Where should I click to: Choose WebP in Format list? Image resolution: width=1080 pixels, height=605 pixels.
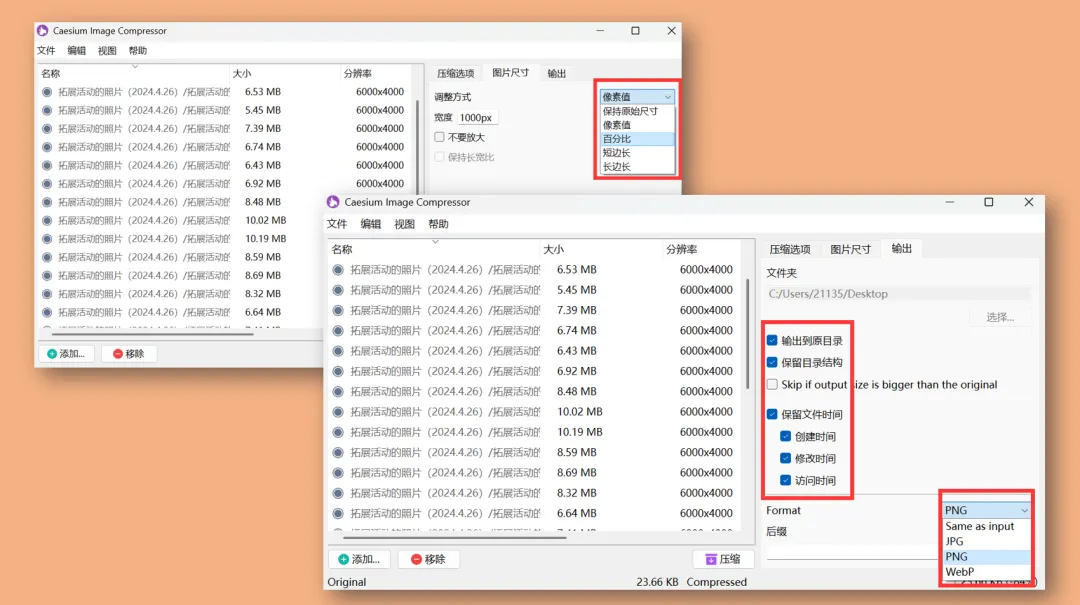pyautogui.click(x=986, y=571)
